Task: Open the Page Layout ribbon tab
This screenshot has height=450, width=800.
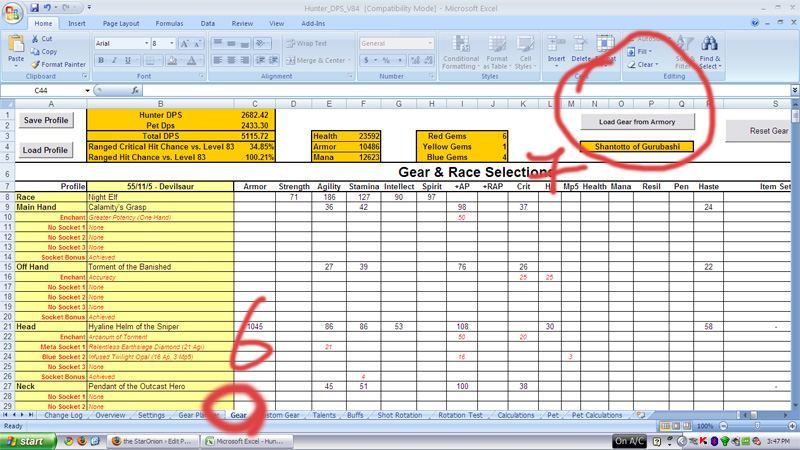Action: click(121, 23)
